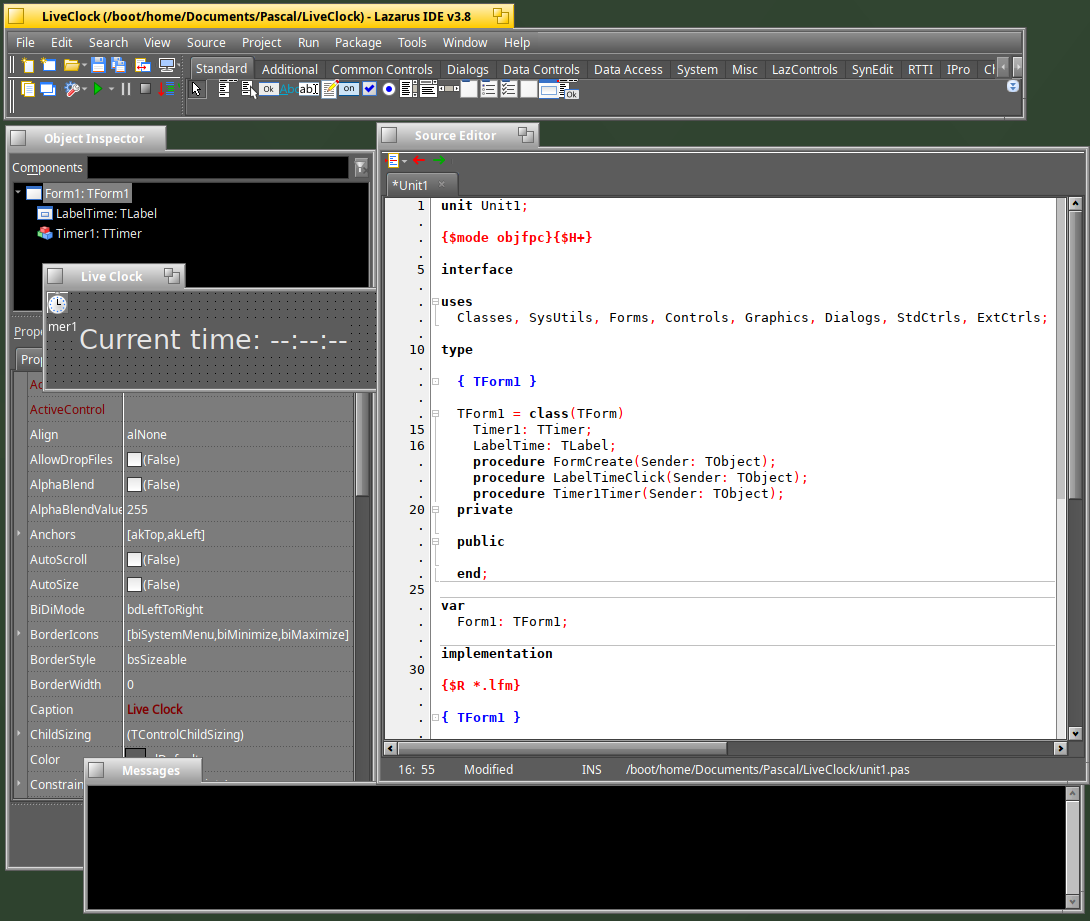Click the Pause debugging icon
The image size is (1090, 921).
[x=126, y=89]
